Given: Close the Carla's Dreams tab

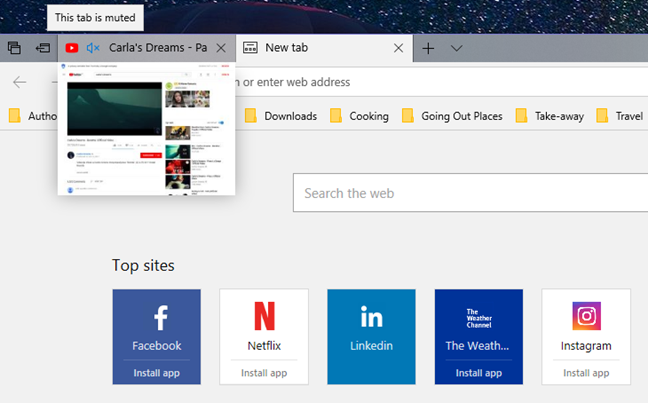Looking at the screenshot, I should 221,48.
